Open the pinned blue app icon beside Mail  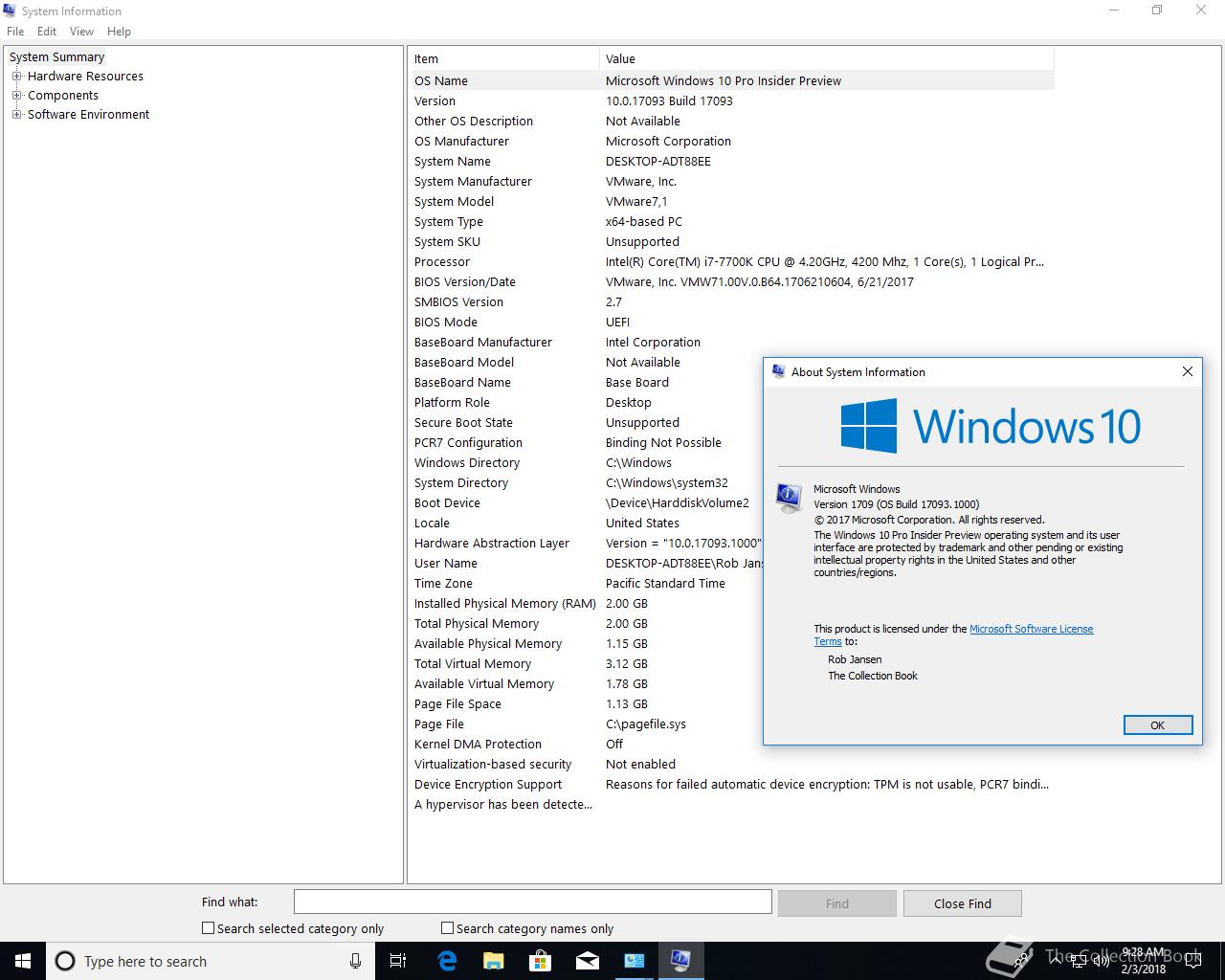[x=635, y=961]
